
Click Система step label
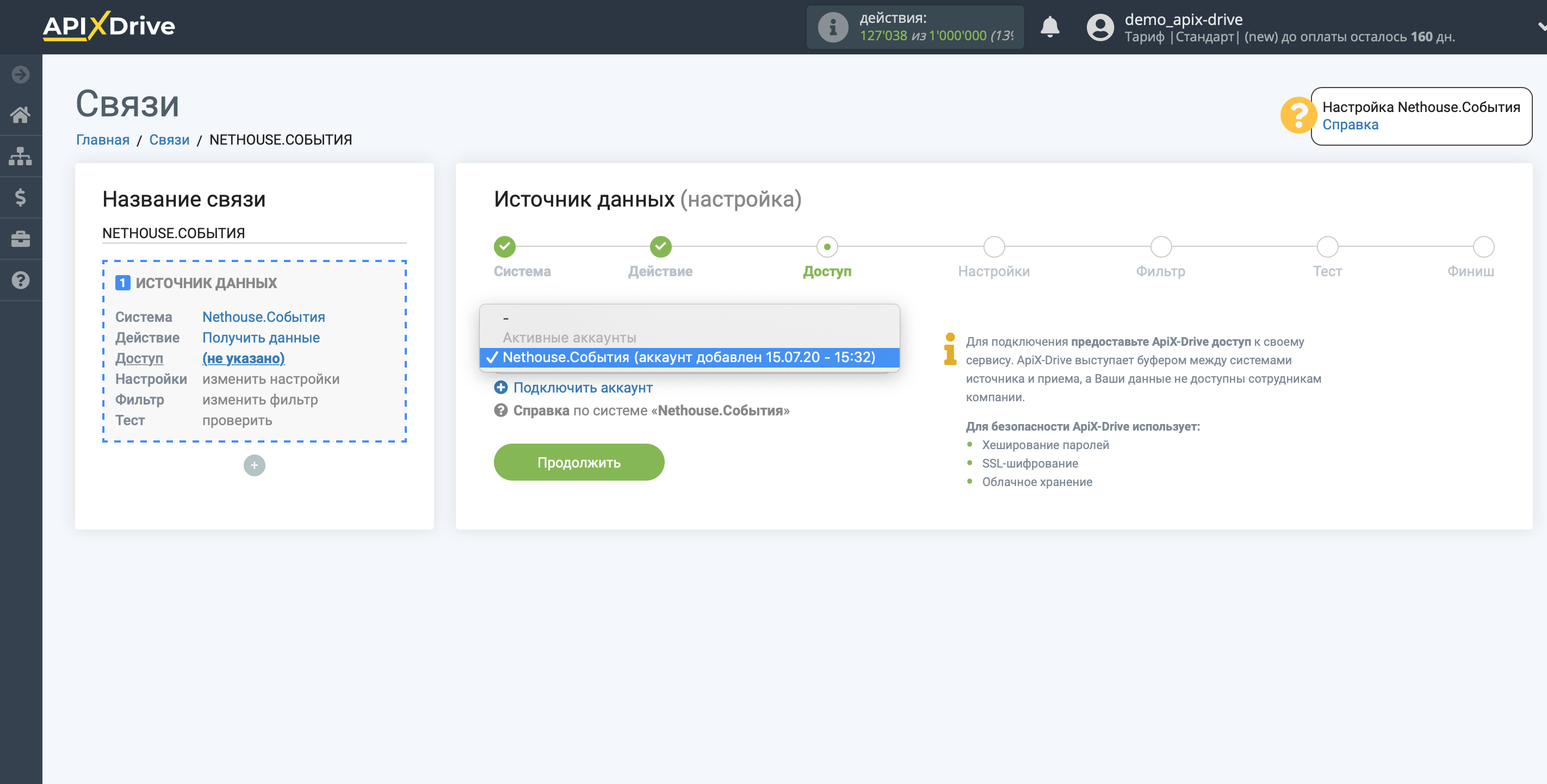coord(522,271)
